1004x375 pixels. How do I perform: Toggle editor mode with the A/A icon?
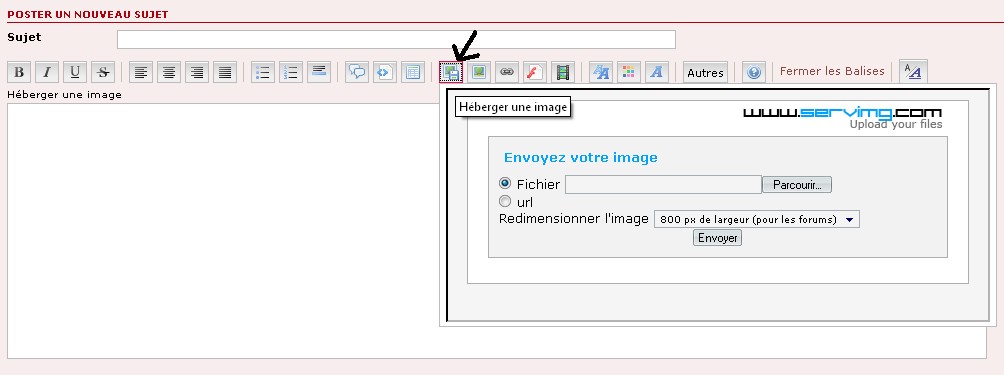pyautogui.click(x=913, y=71)
